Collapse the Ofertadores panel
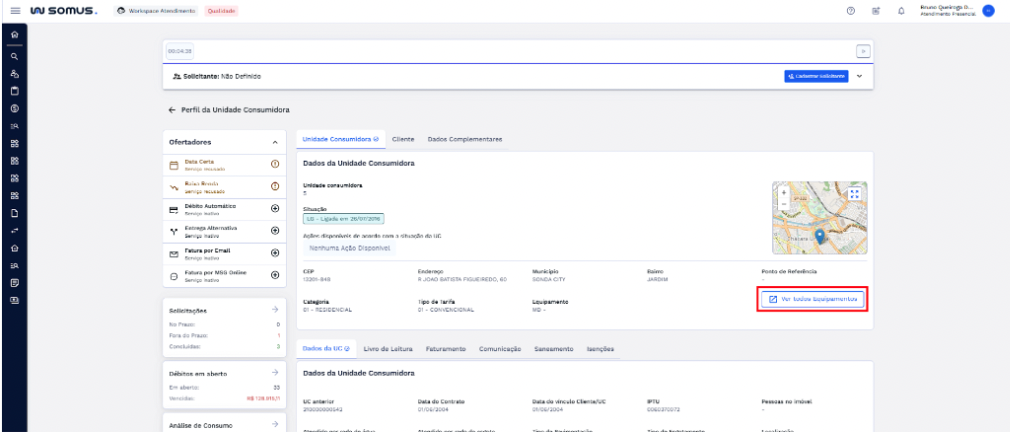 (x=275, y=142)
